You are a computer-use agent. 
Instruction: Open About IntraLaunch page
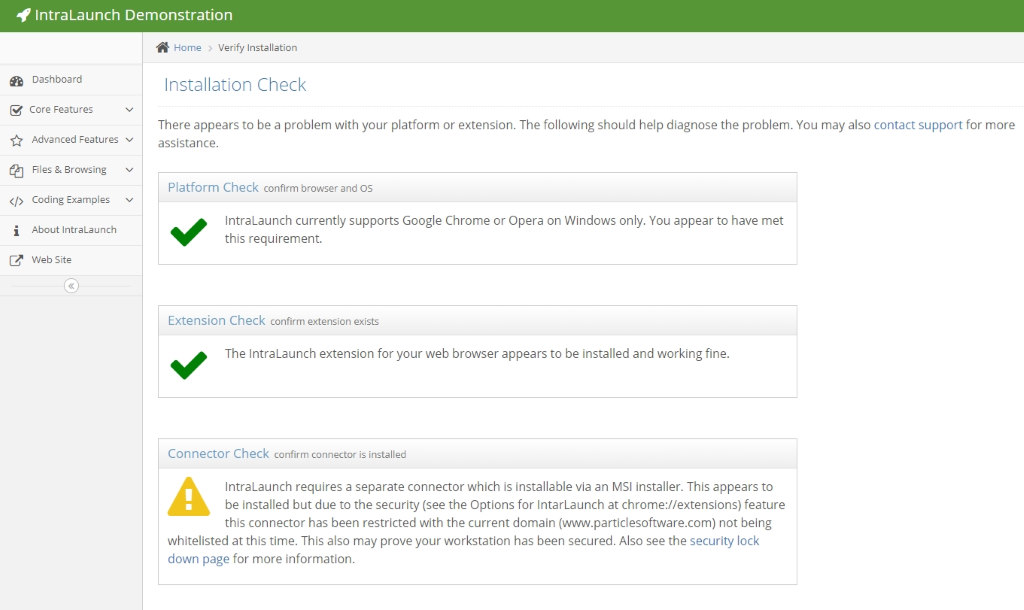(71, 230)
